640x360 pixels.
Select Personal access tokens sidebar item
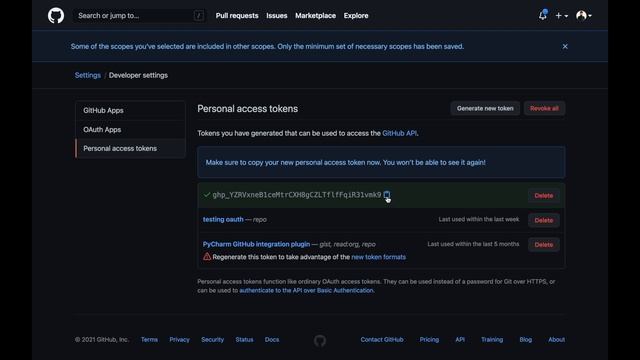tap(130, 148)
